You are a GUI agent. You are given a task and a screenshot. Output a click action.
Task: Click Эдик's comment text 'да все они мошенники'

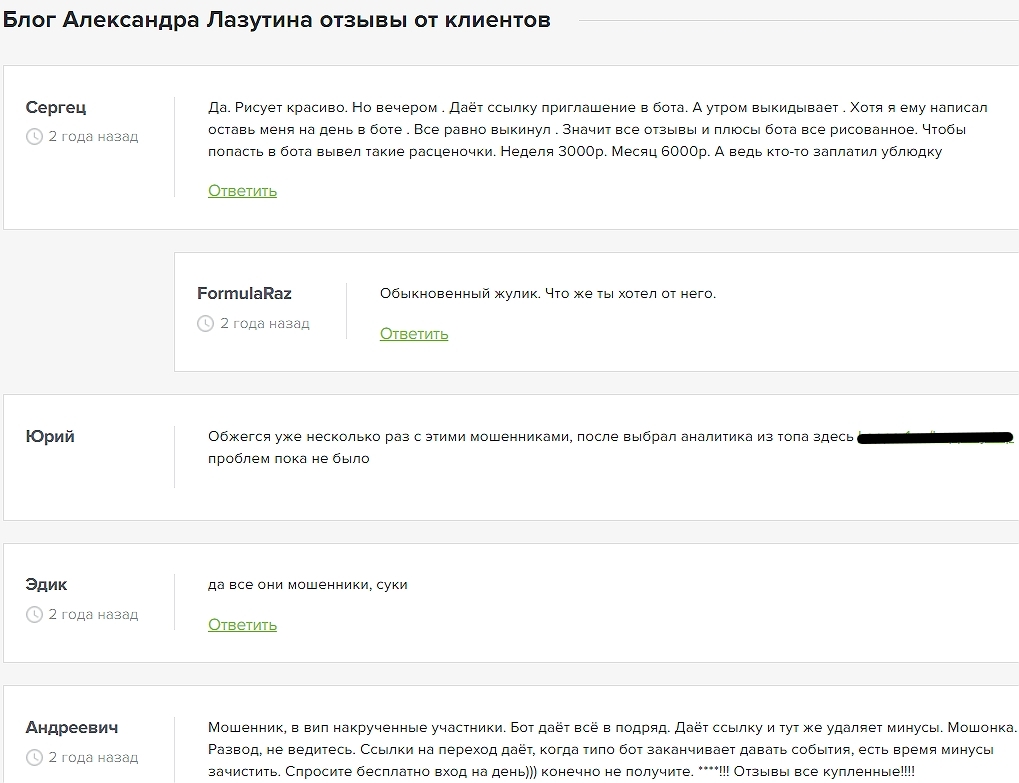307,585
